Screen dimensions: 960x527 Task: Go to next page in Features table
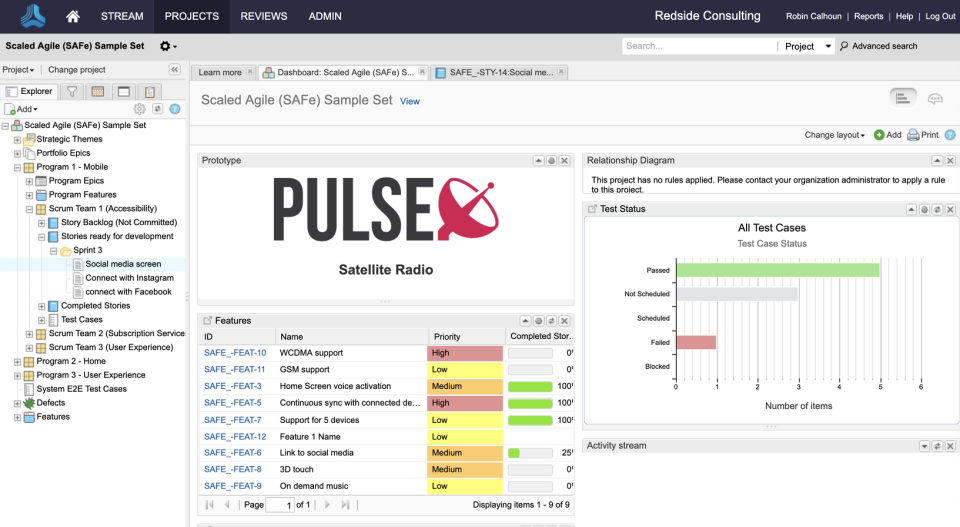pyautogui.click(x=327, y=504)
